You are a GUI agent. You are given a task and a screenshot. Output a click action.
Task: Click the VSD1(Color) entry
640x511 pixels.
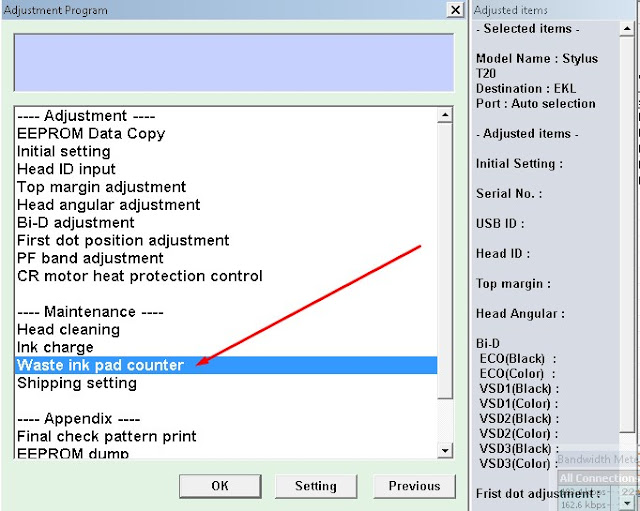coord(519,404)
